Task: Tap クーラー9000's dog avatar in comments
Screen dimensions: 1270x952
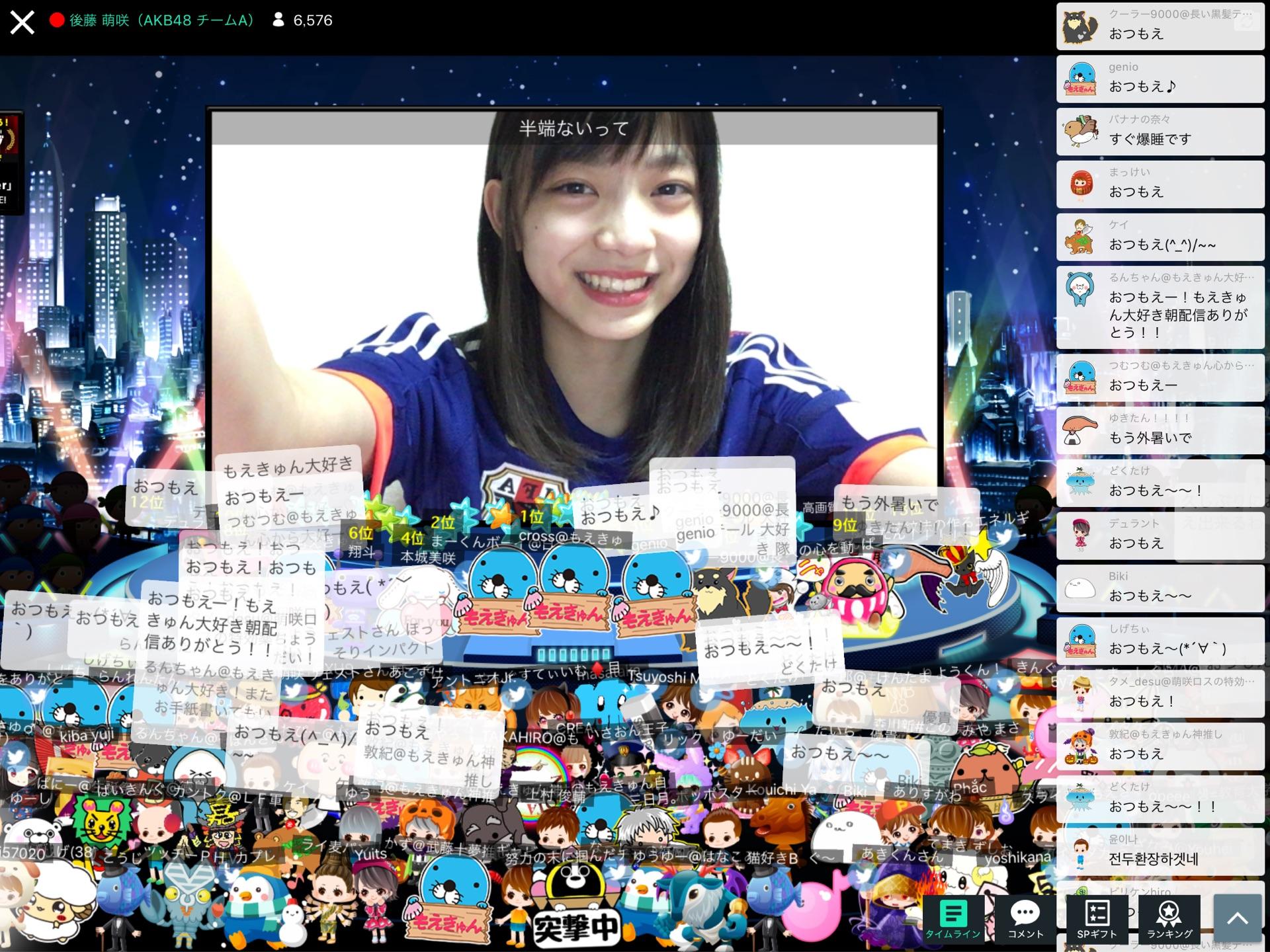Action: (1081, 26)
